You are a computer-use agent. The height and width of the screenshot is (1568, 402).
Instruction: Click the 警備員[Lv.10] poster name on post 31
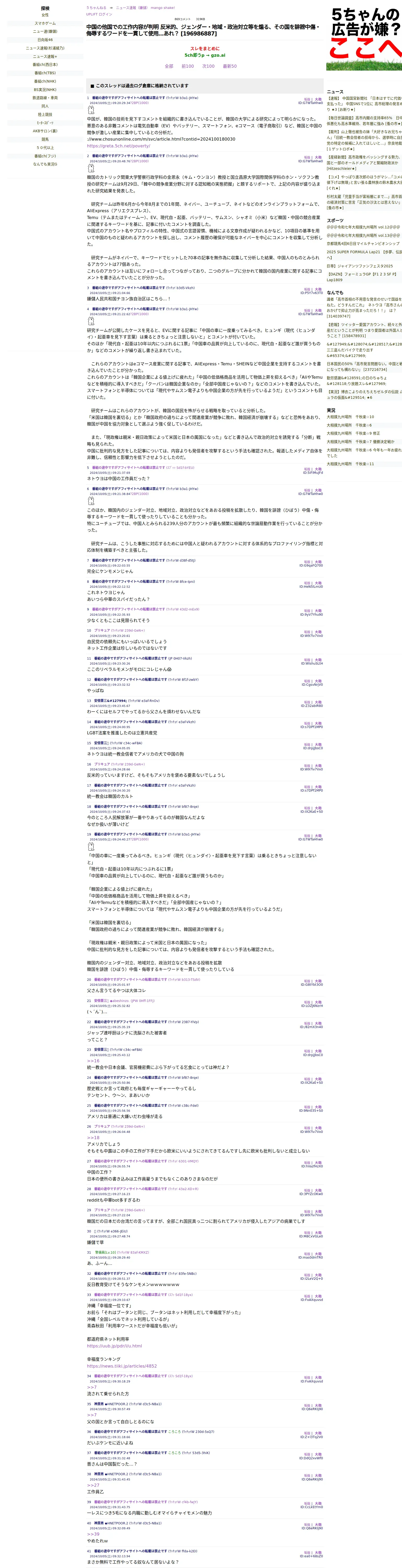pos(105,1252)
